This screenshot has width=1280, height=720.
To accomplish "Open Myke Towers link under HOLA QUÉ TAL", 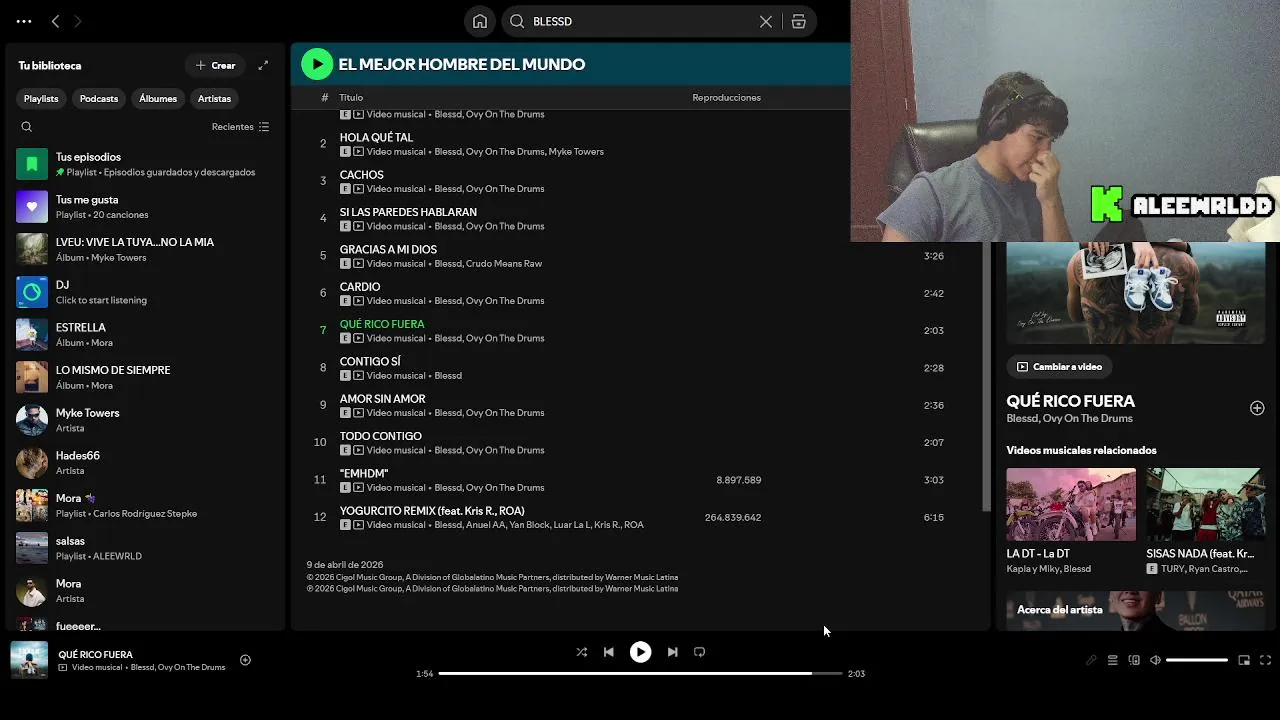I will point(577,152).
